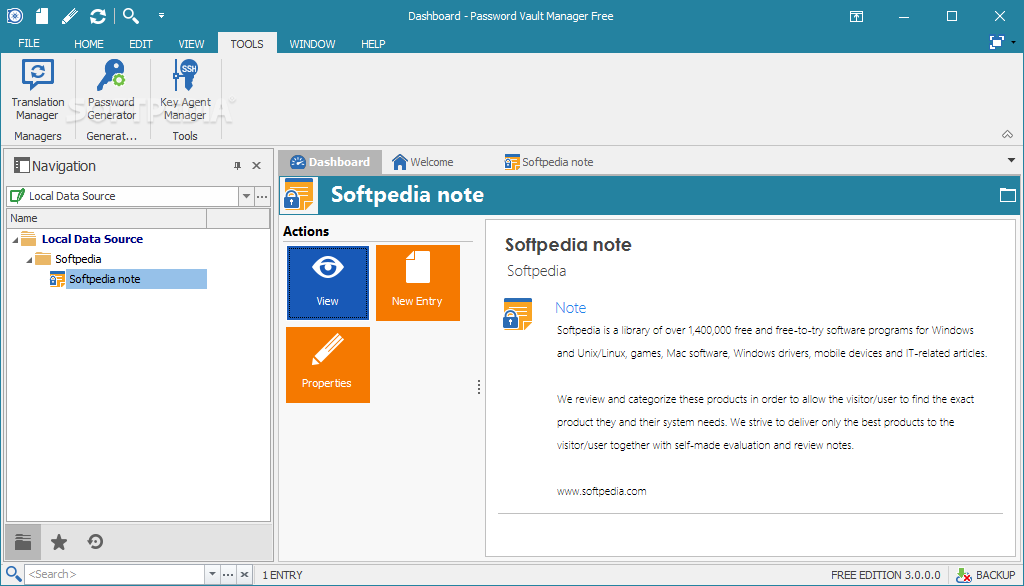
Task: Open the SSH Key Agent Manager
Action: [185, 90]
